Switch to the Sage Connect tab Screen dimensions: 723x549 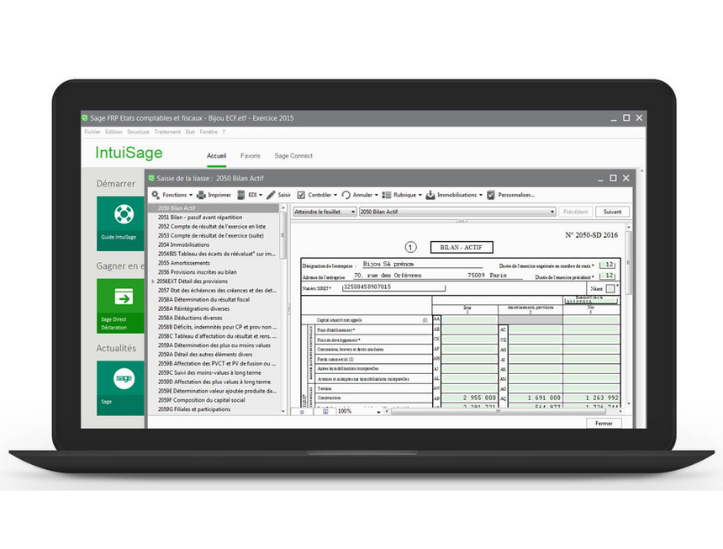click(293, 156)
